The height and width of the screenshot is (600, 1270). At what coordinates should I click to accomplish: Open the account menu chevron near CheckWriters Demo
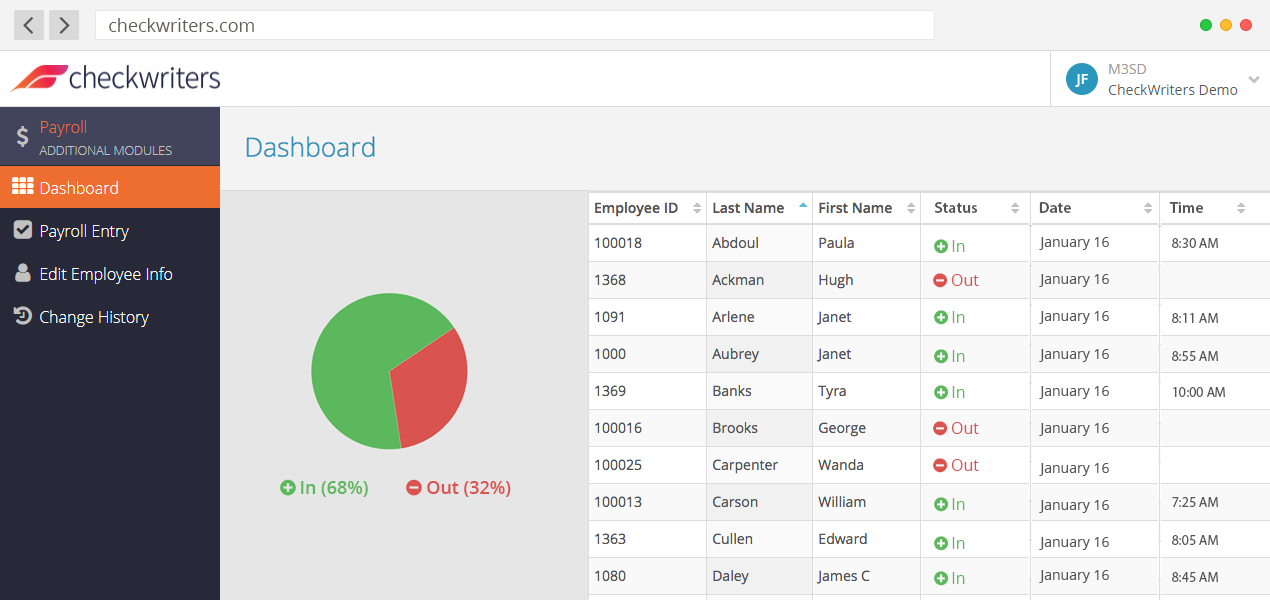tap(1254, 78)
